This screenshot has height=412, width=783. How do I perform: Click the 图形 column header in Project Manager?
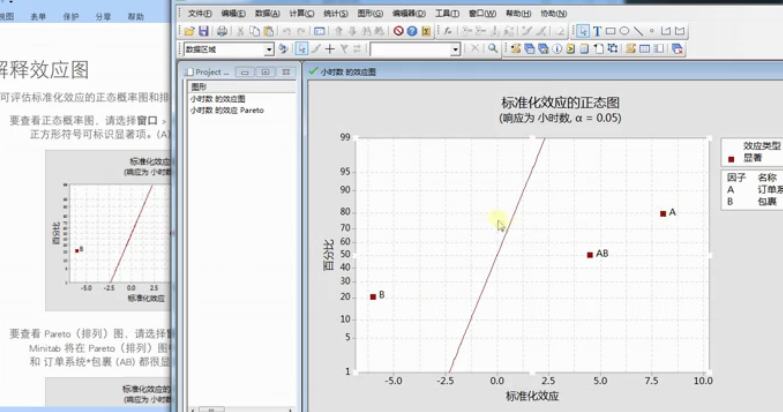click(242, 87)
